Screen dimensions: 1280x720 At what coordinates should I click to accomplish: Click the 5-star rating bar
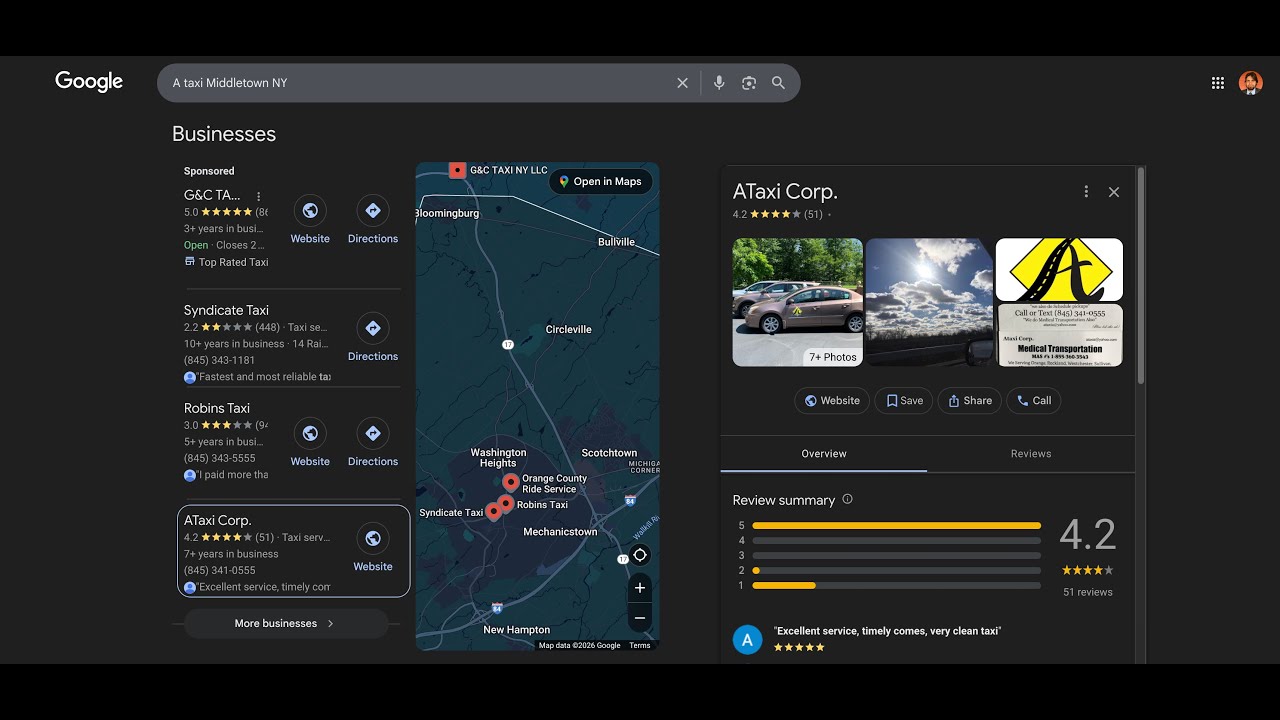click(896, 525)
